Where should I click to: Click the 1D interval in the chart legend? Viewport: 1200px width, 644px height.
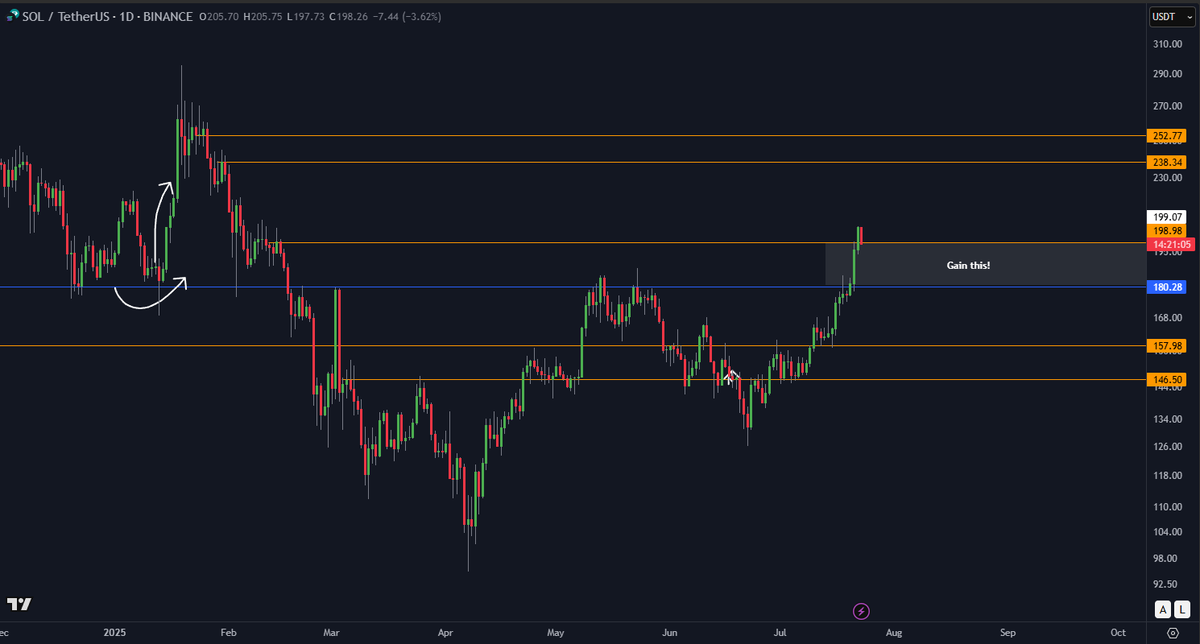(x=127, y=17)
